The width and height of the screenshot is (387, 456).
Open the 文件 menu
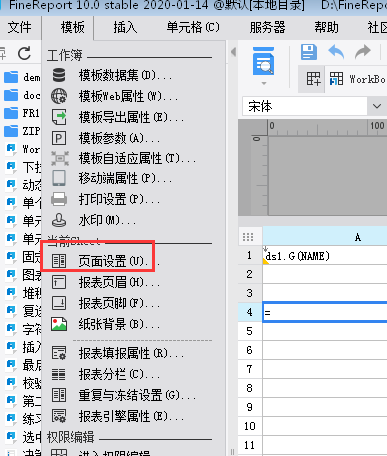click(20, 27)
